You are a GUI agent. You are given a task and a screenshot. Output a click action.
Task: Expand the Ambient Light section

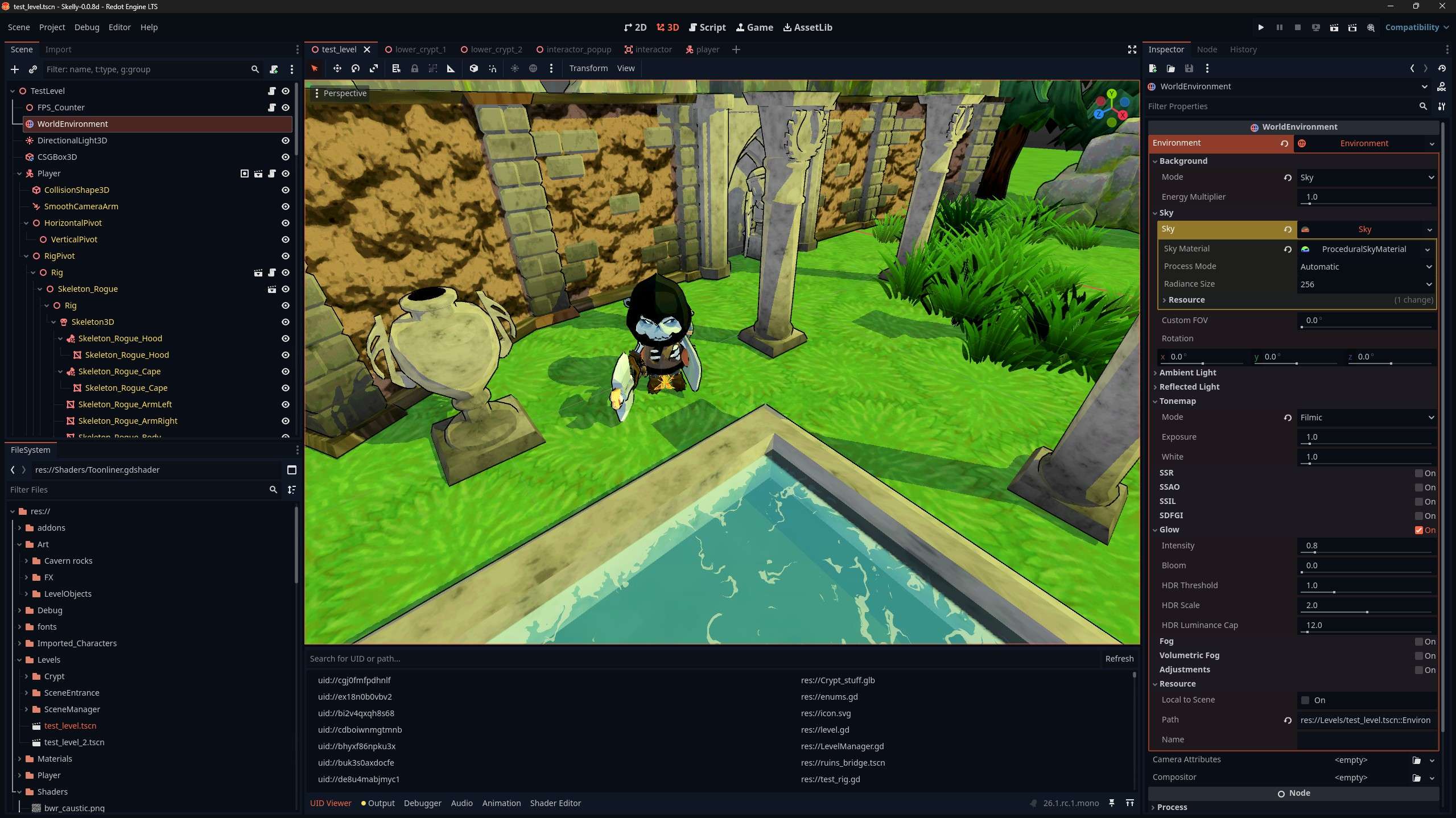1187,373
